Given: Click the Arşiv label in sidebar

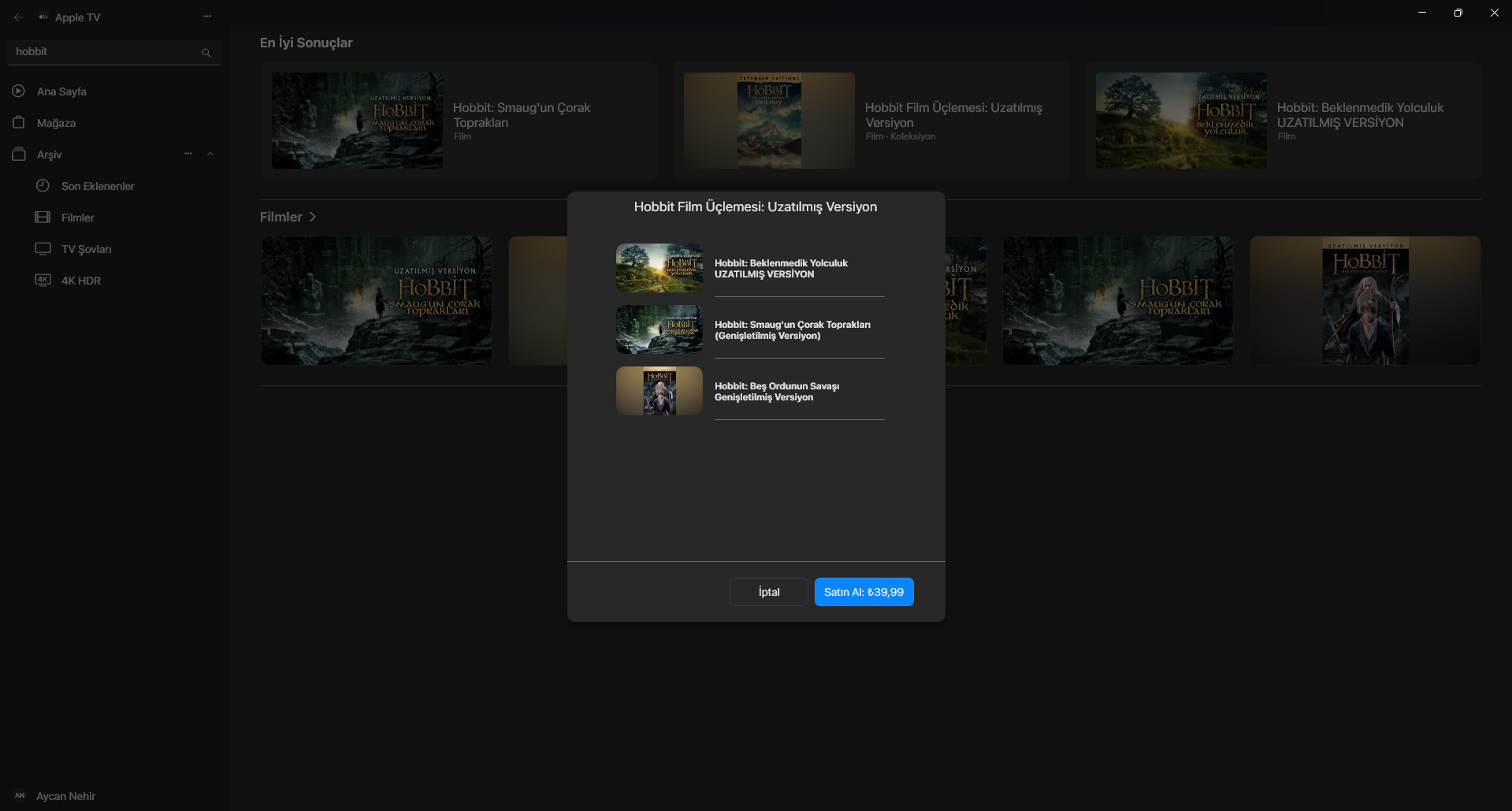Looking at the screenshot, I should (x=49, y=154).
